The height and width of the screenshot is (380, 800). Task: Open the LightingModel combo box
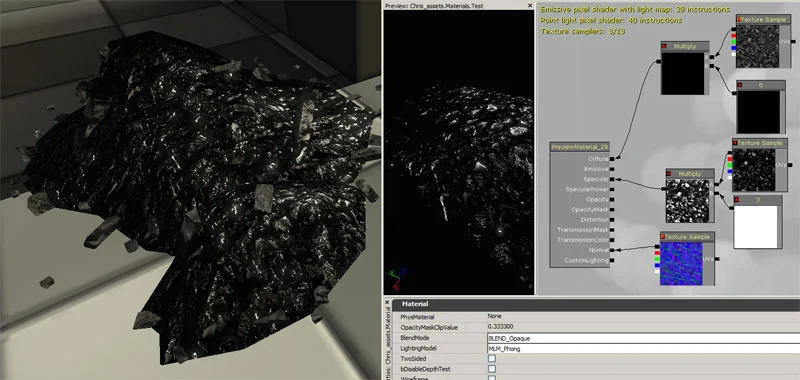click(643, 348)
